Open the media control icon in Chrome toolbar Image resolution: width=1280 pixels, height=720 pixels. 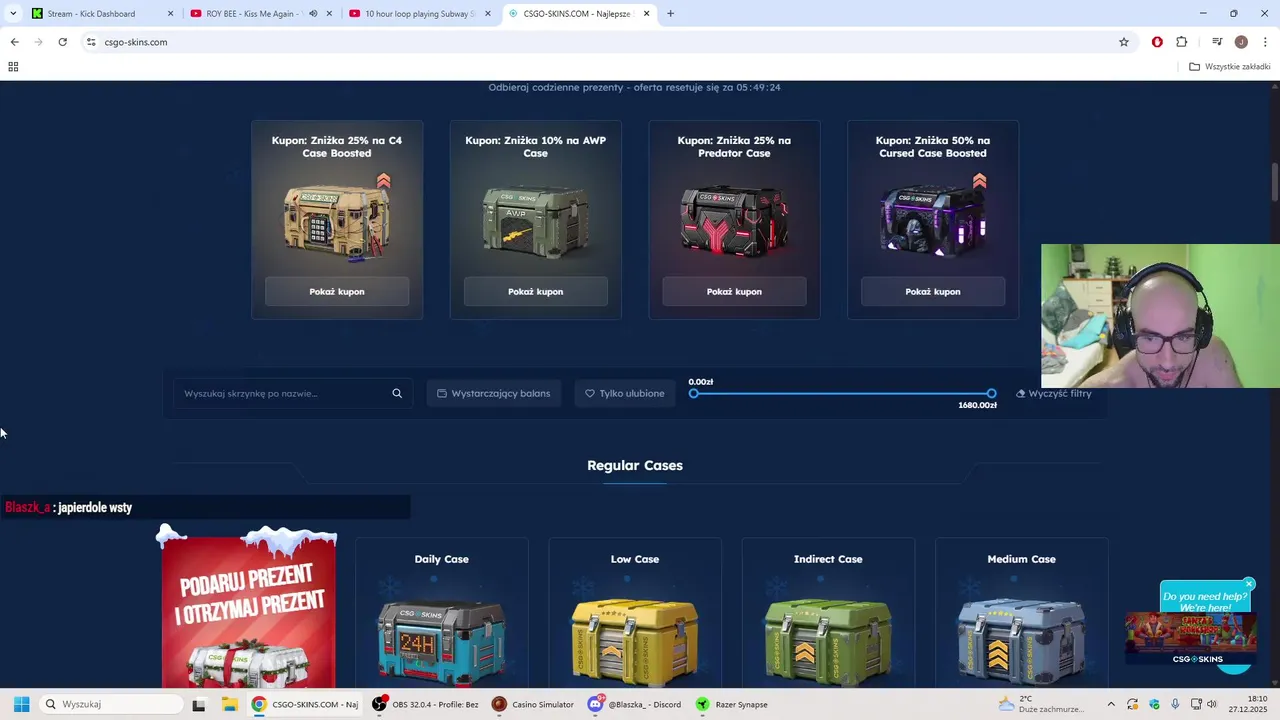(x=1217, y=42)
